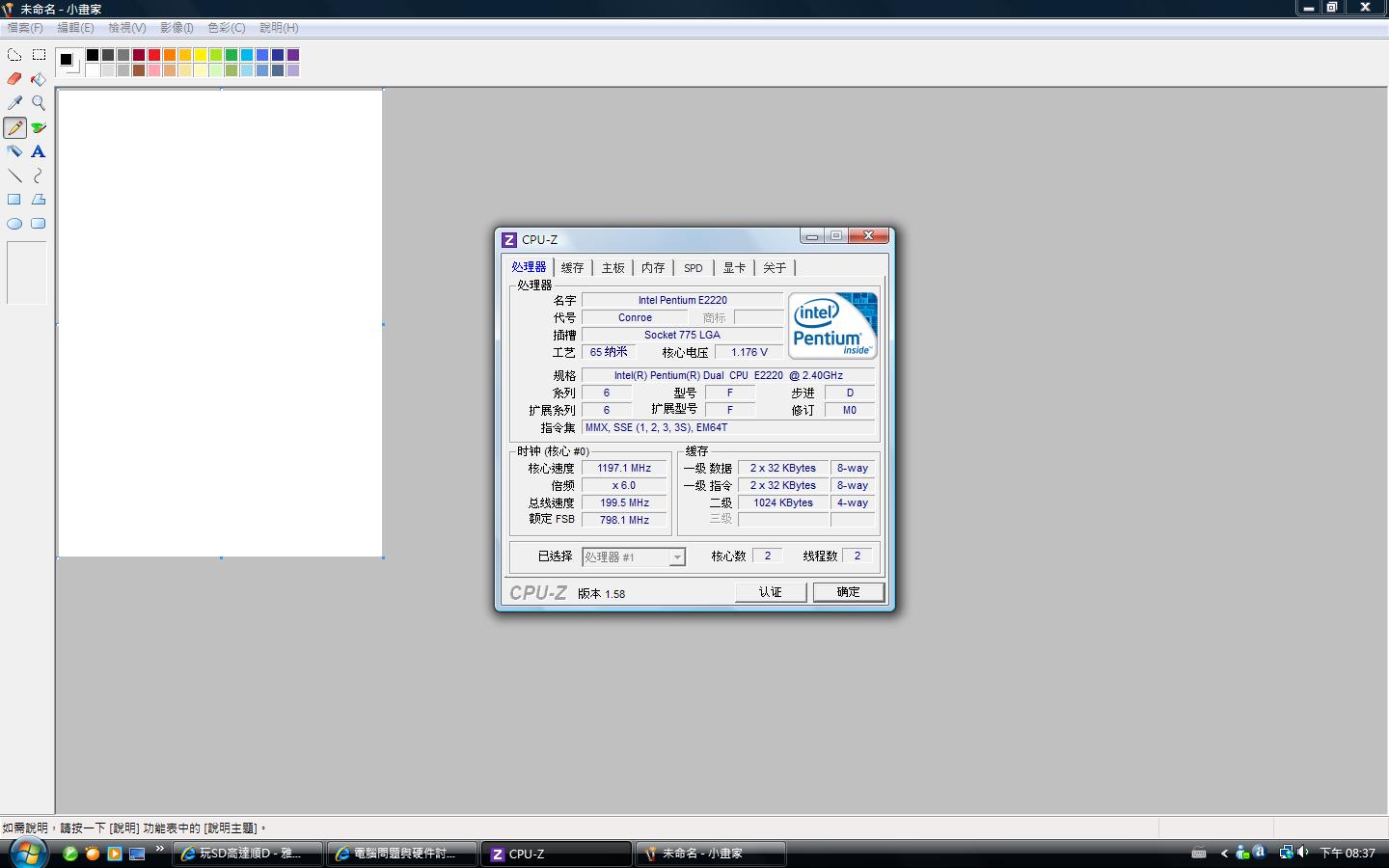Select the Free-form Select tool
Image resolution: width=1389 pixels, height=868 pixels.
(x=14, y=55)
